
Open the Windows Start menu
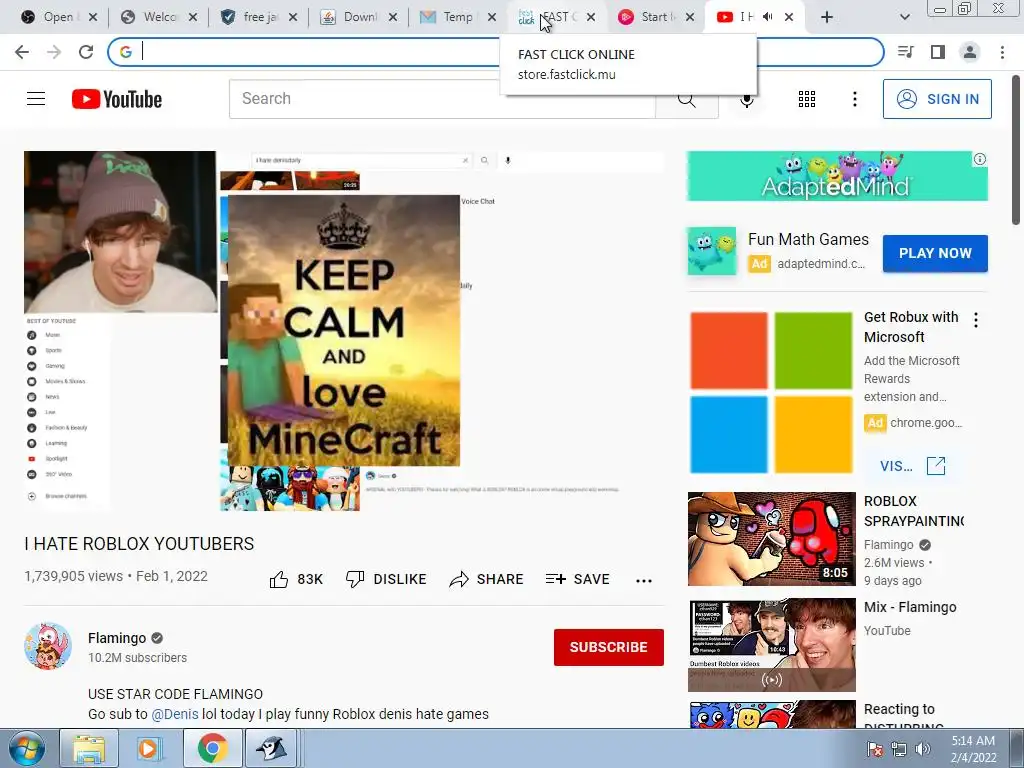(x=25, y=748)
